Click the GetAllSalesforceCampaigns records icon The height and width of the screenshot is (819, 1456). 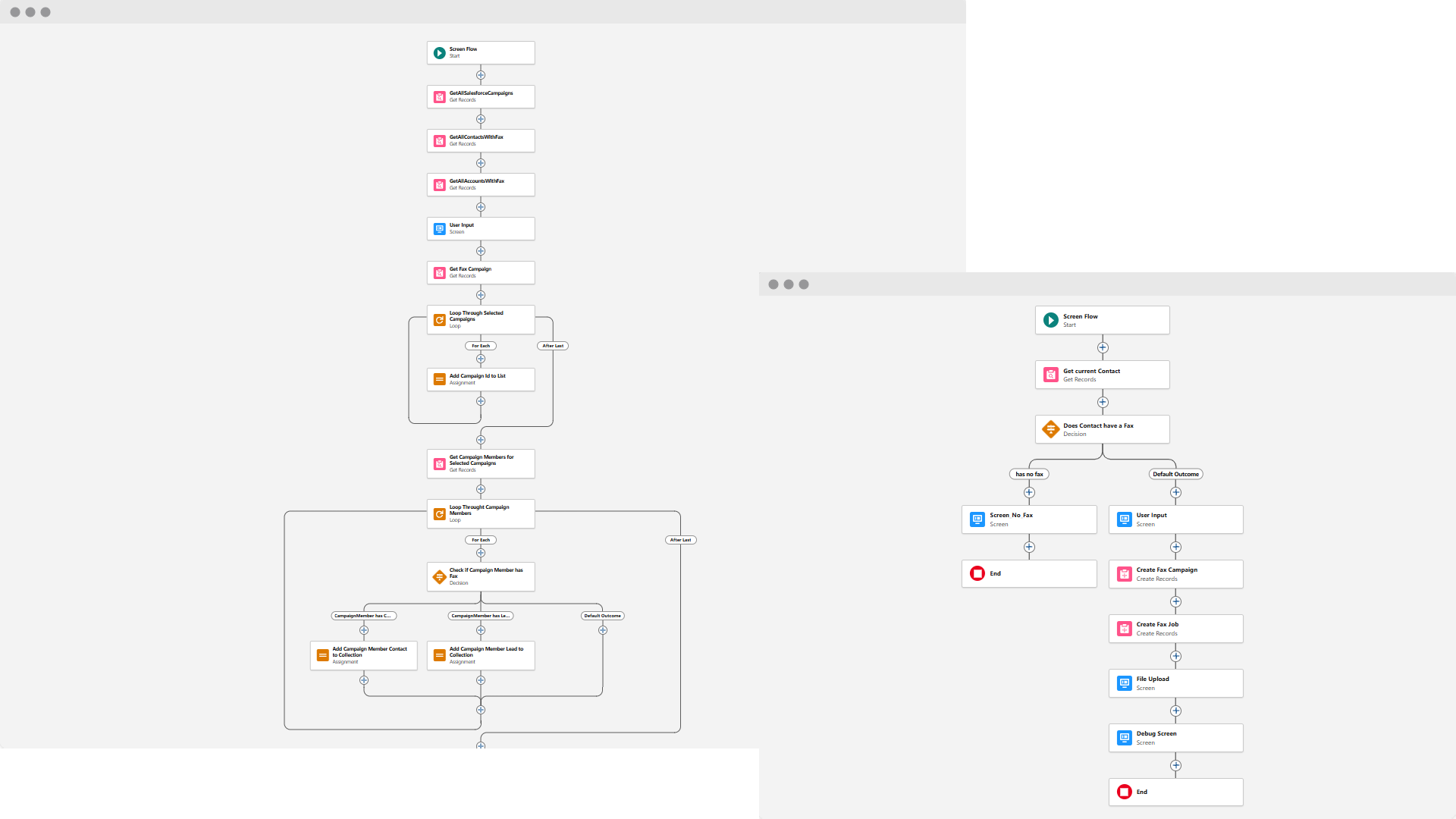click(x=439, y=97)
